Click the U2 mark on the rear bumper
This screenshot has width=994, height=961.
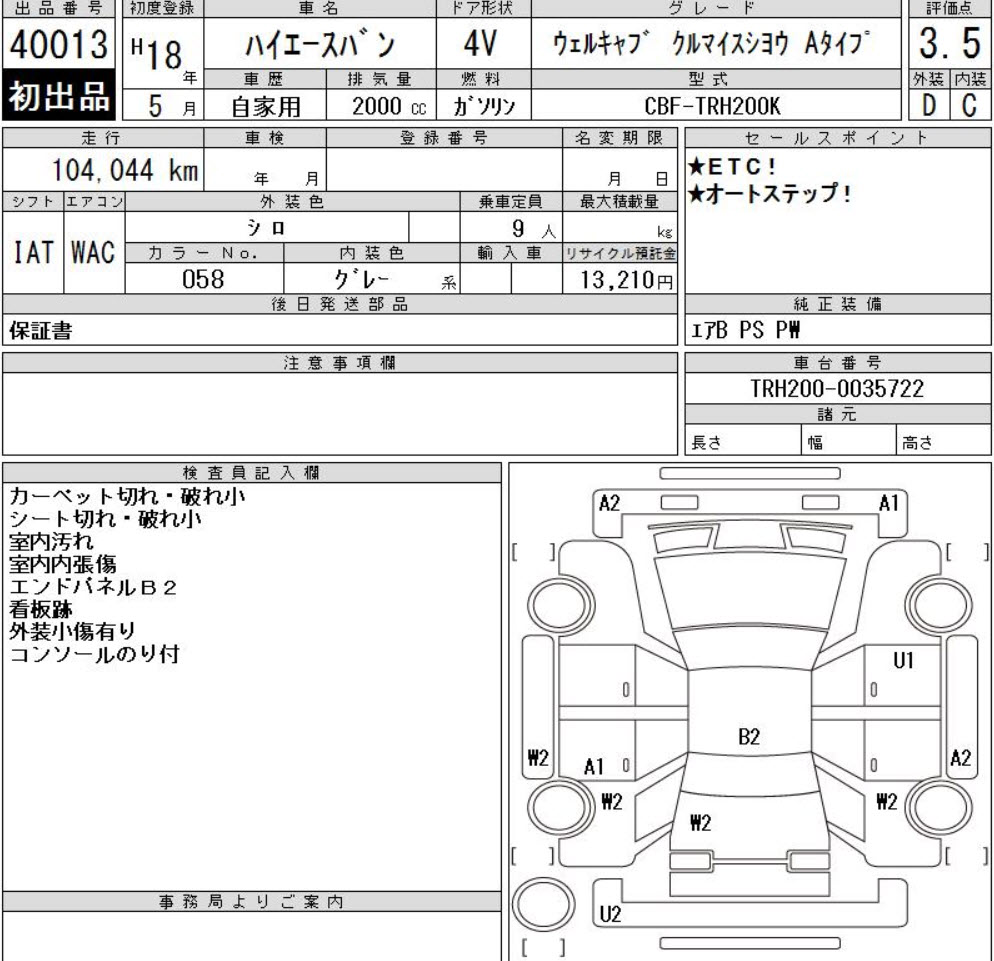point(608,911)
